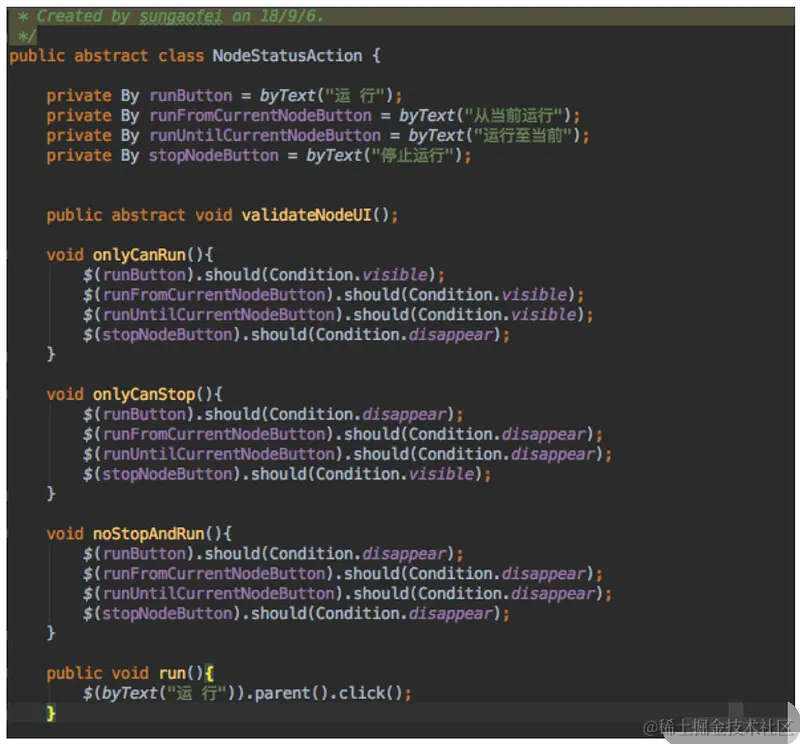Click $(stopNodeButton) visible line inside onlyCanStop

287,474
